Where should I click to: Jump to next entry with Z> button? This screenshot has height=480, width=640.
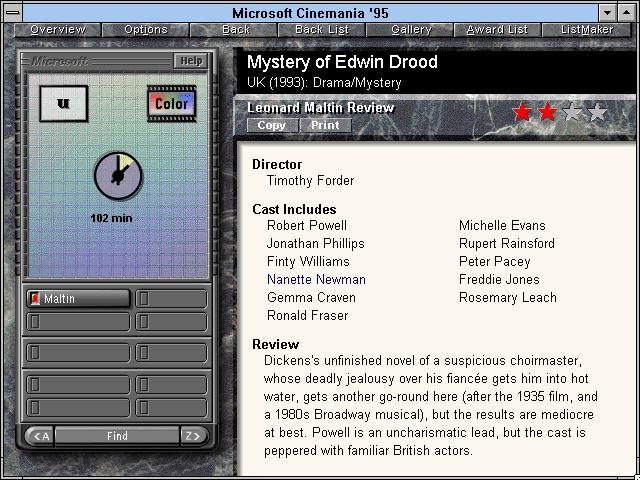point(193,436)
